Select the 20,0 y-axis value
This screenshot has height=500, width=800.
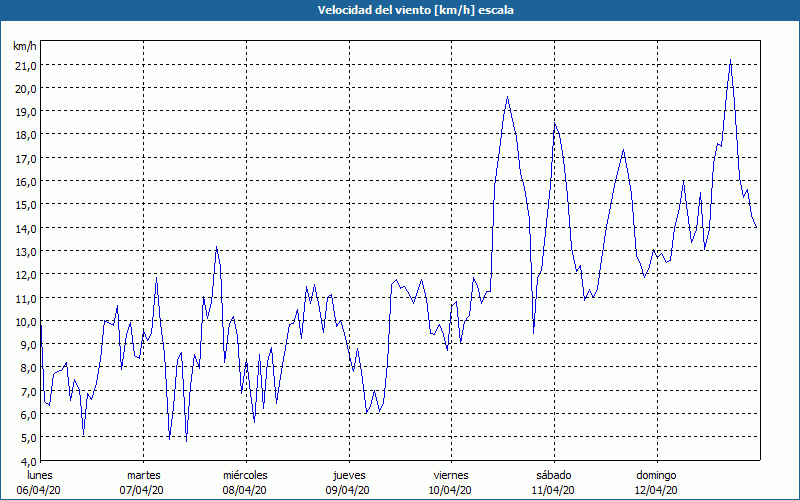pos(26,89)
